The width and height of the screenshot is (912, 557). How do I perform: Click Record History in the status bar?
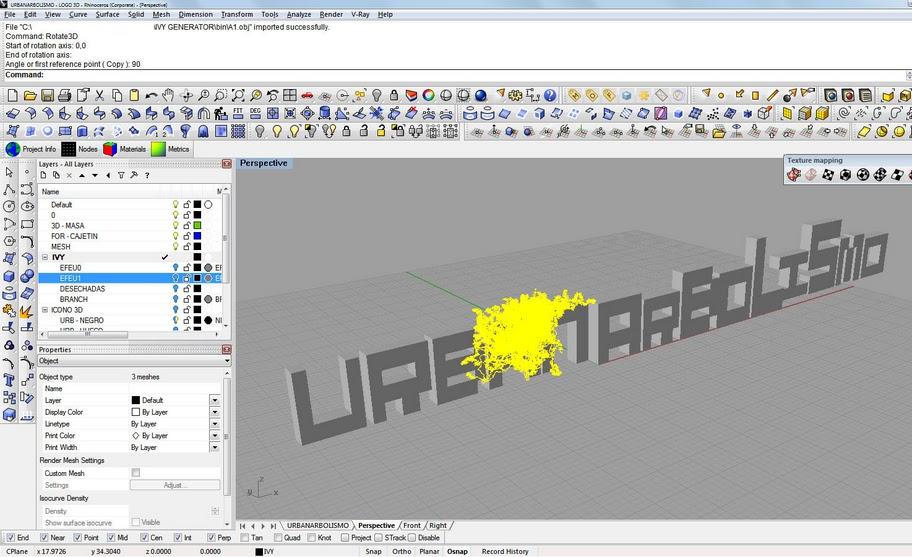coord(505,551)
